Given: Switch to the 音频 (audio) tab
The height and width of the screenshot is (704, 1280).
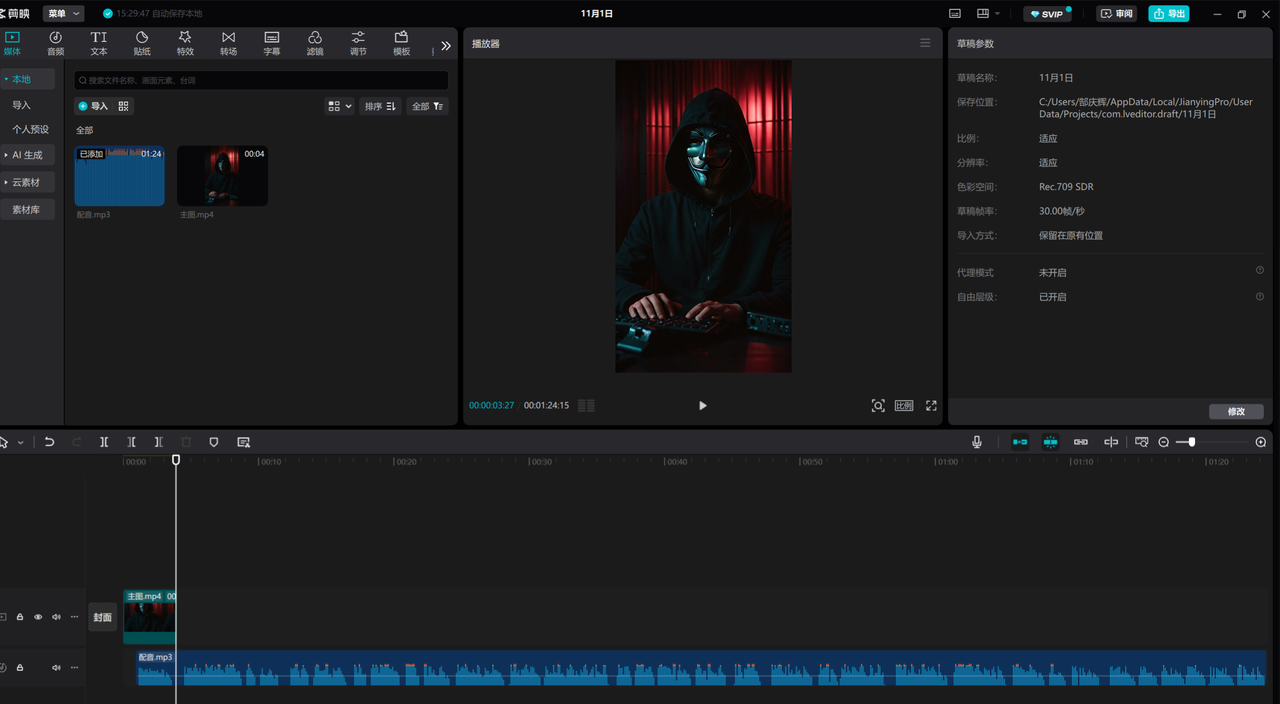Looking at the screenshot, I should tap(55, 43).
